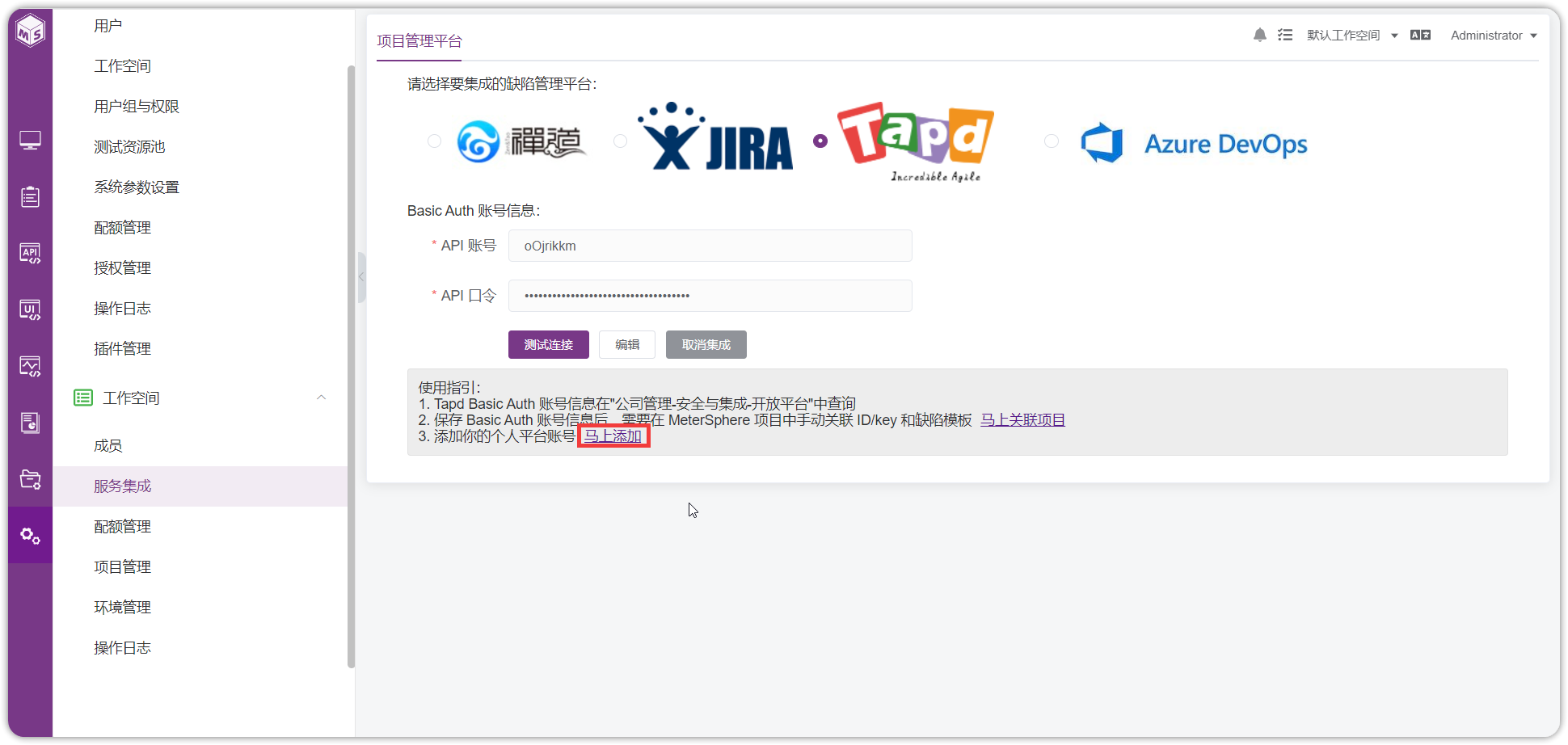Image resolution: width=1568 pixels, height=745 pixels.
Task: Click the green workspace list icon
Action: pyautogui.click(x=82, y=398)
